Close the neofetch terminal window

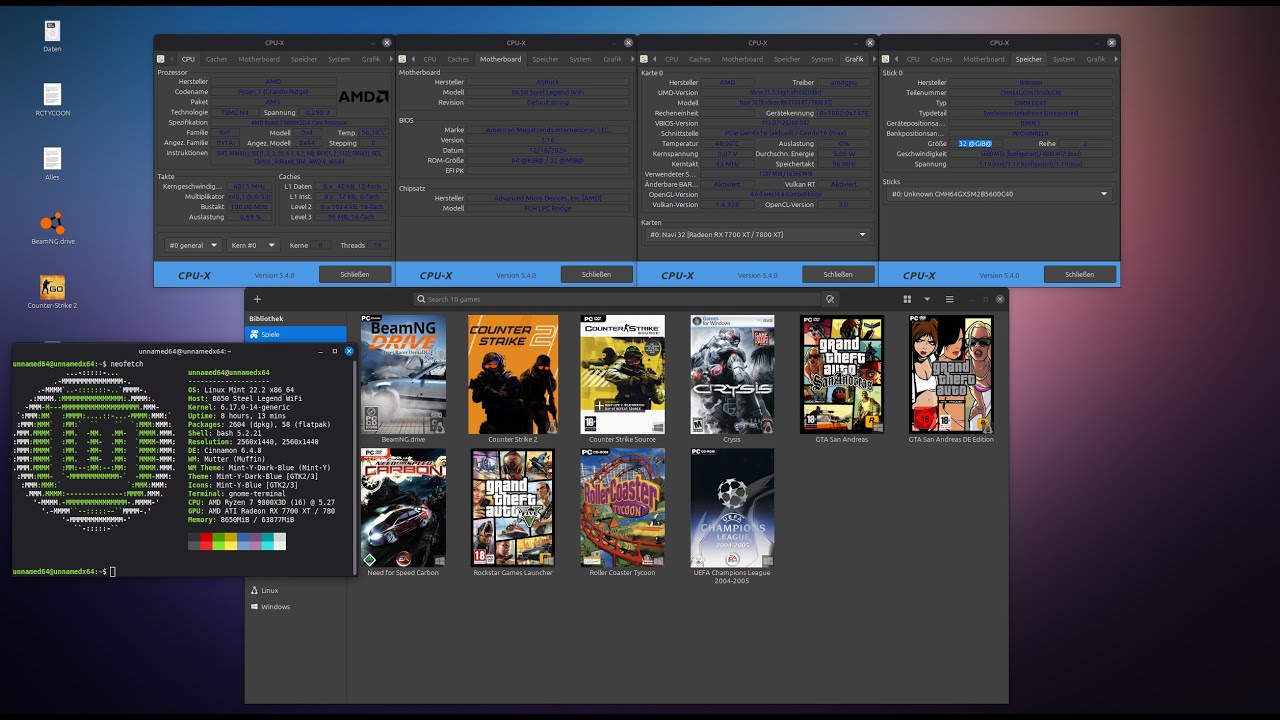click(349, 351)
